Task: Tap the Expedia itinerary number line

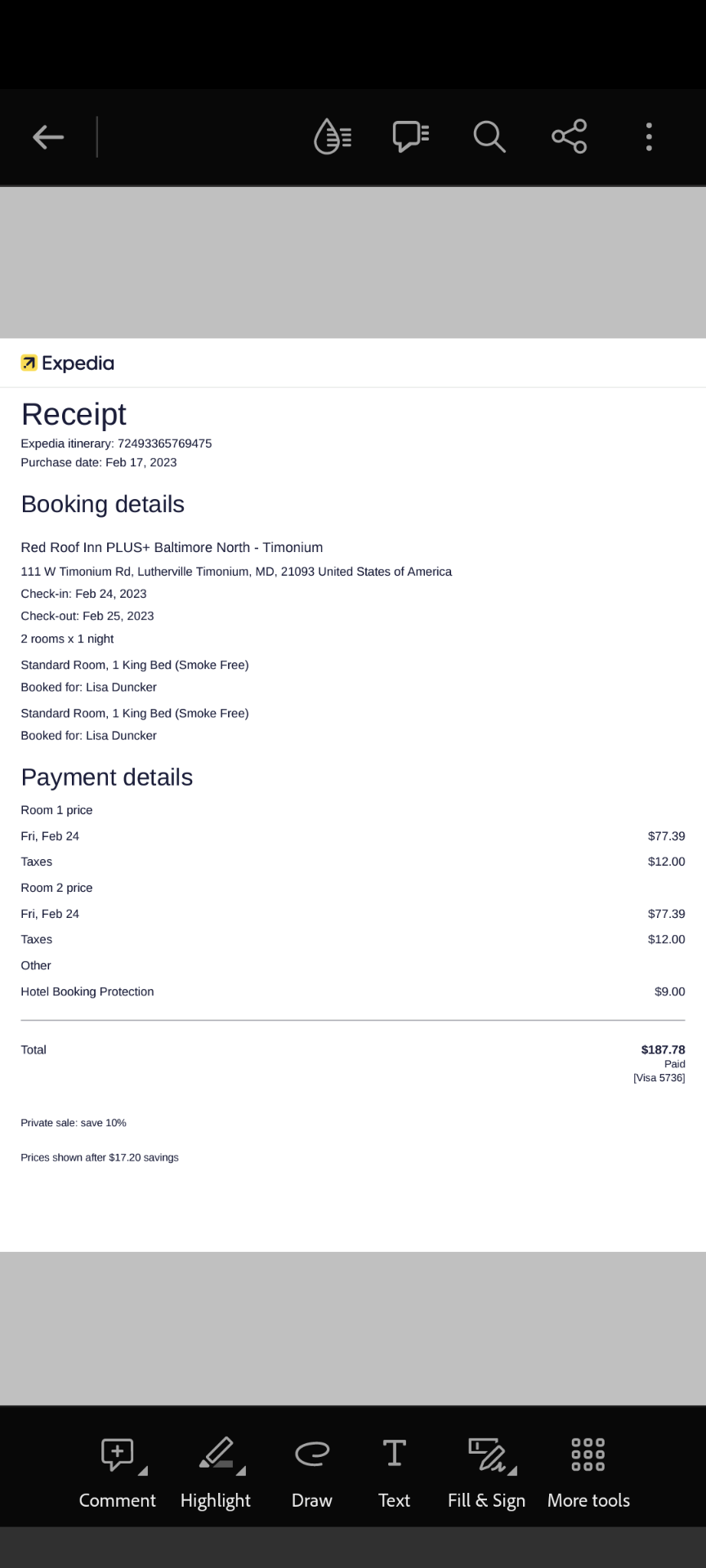Action: pos(116,443)
